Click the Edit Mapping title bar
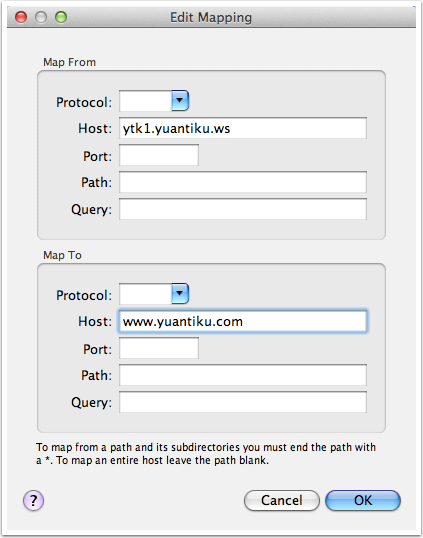423x538 pixels. 211,17
